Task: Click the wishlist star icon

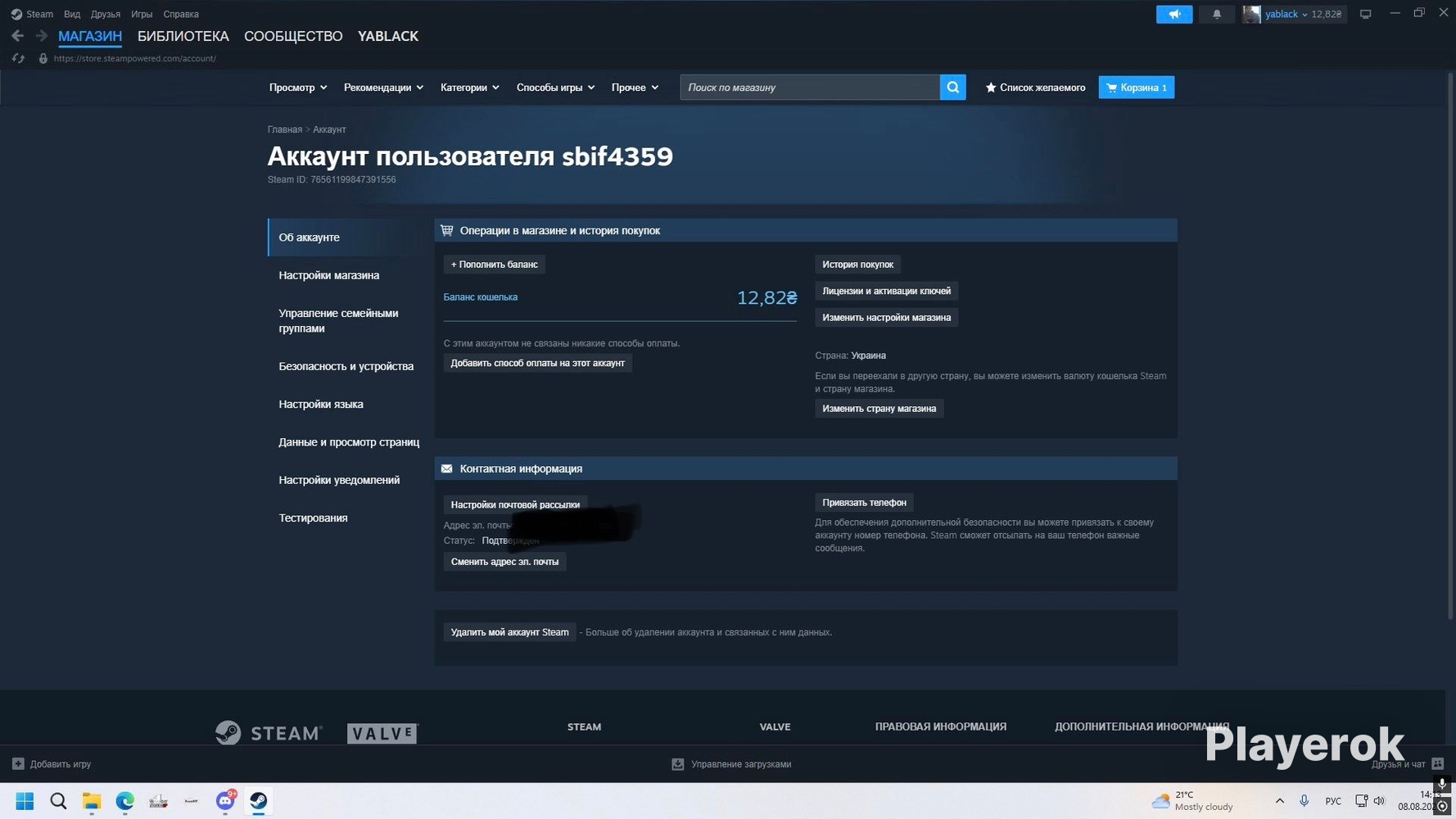Action: pyautogui.click(x=990, y=88)
